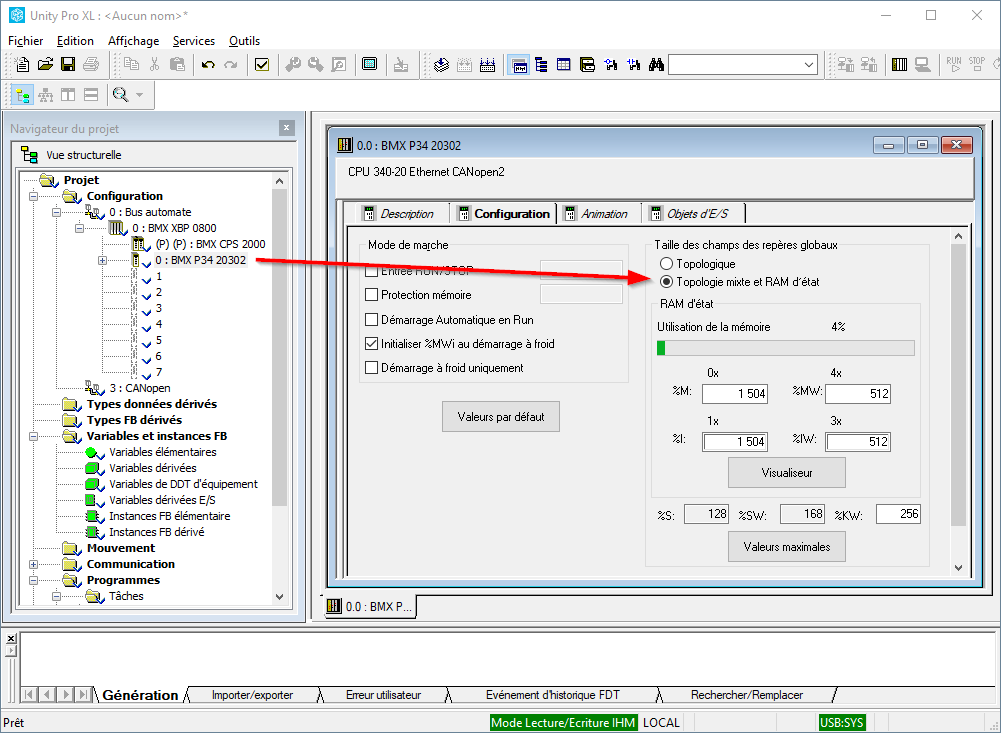Click the zoom magnifier icon
Screen dimensions: 1001x733
click(x=121, y=95)
